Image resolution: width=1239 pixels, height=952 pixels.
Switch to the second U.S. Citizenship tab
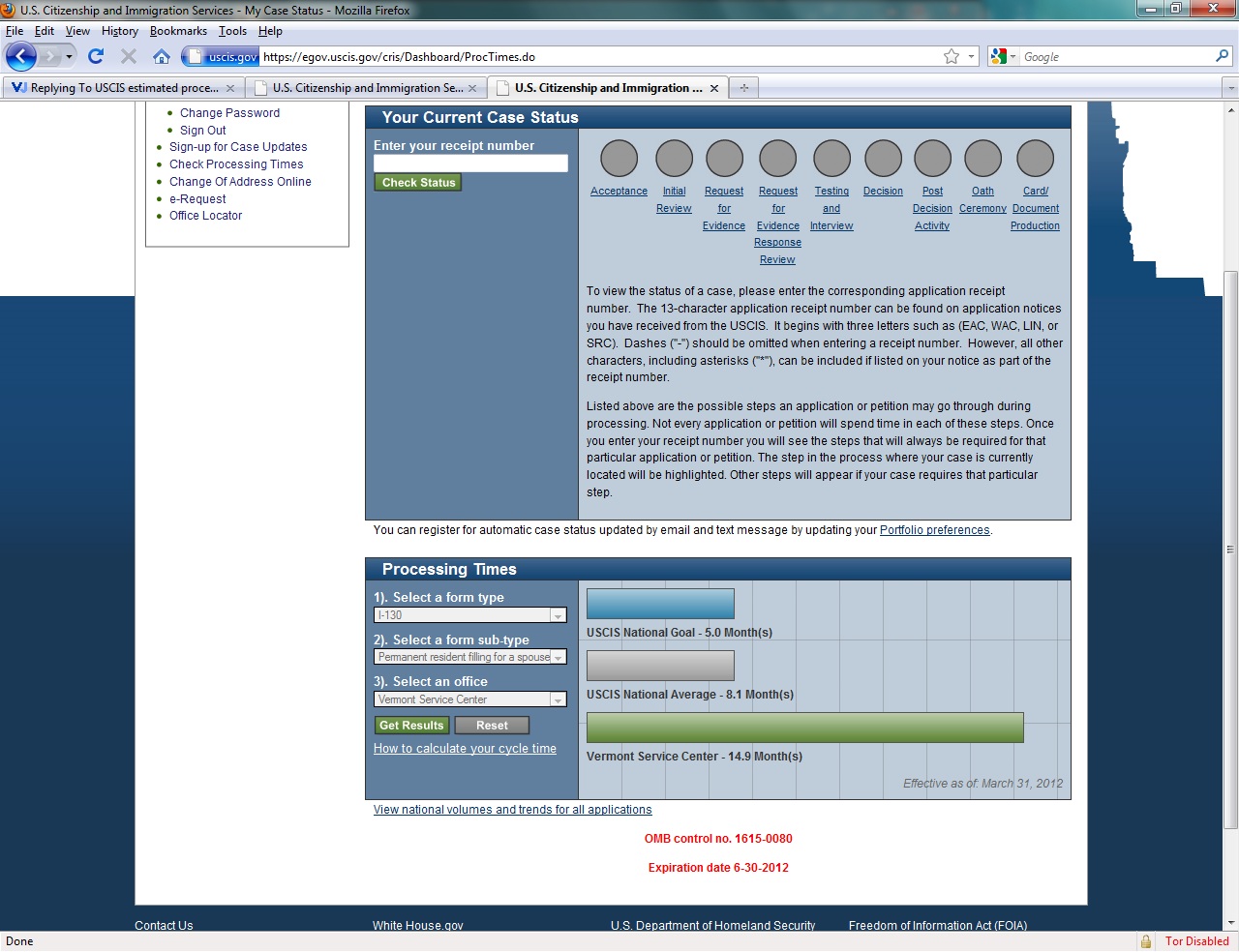point(366,88)
